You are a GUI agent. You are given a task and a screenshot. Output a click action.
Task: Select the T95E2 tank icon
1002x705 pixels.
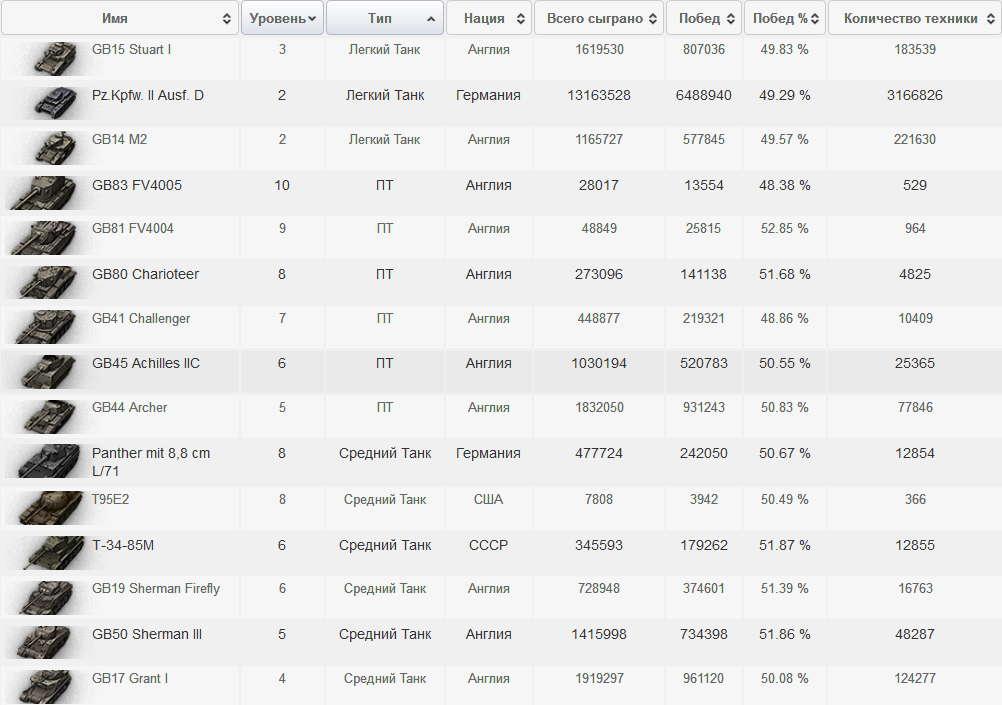pyautogui.click(x=45, y=506)
